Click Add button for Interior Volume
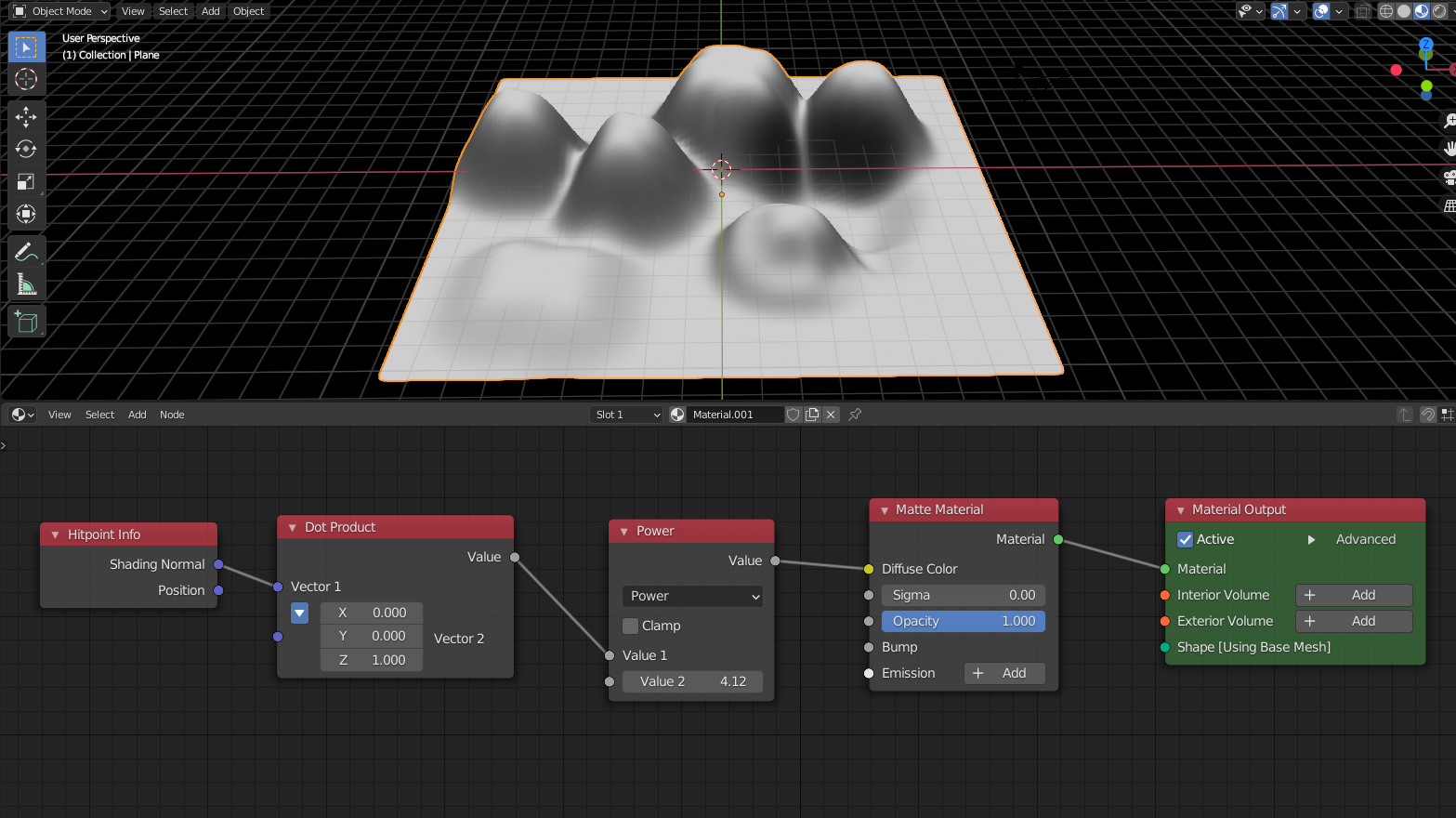The image size is (1456, 818). 1354,595
